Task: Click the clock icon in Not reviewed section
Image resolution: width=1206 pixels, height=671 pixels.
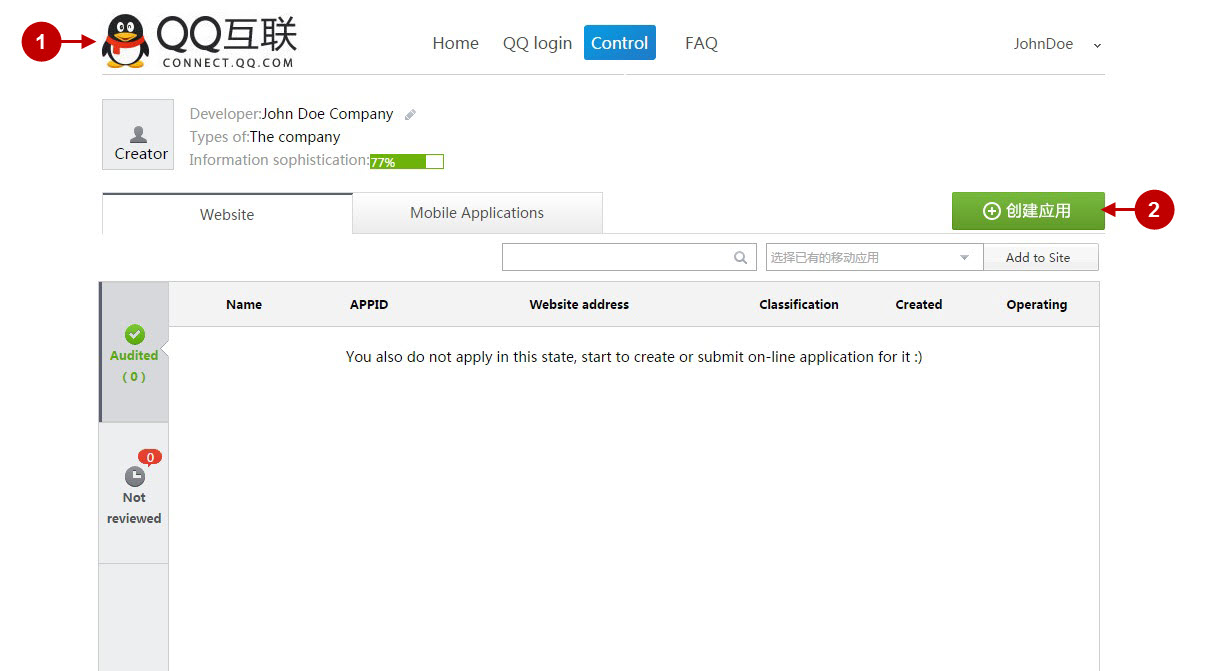Action: (134, 478)
